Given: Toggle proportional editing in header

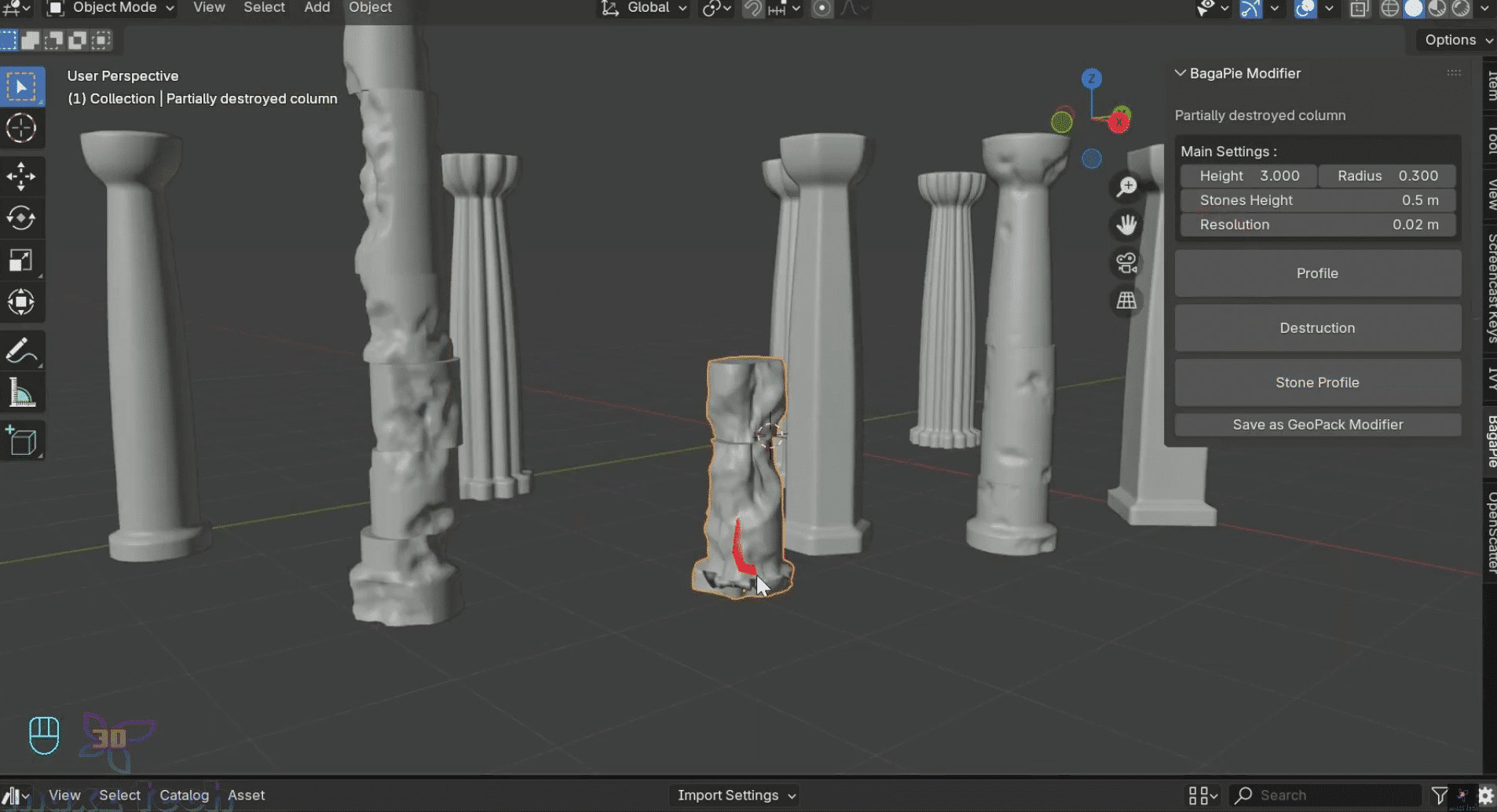Looking at the screenshot, I should pos(822,8).
